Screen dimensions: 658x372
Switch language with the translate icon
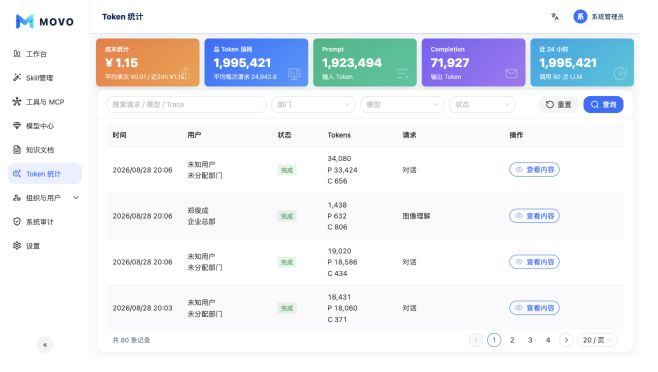(x=555, y=16)
